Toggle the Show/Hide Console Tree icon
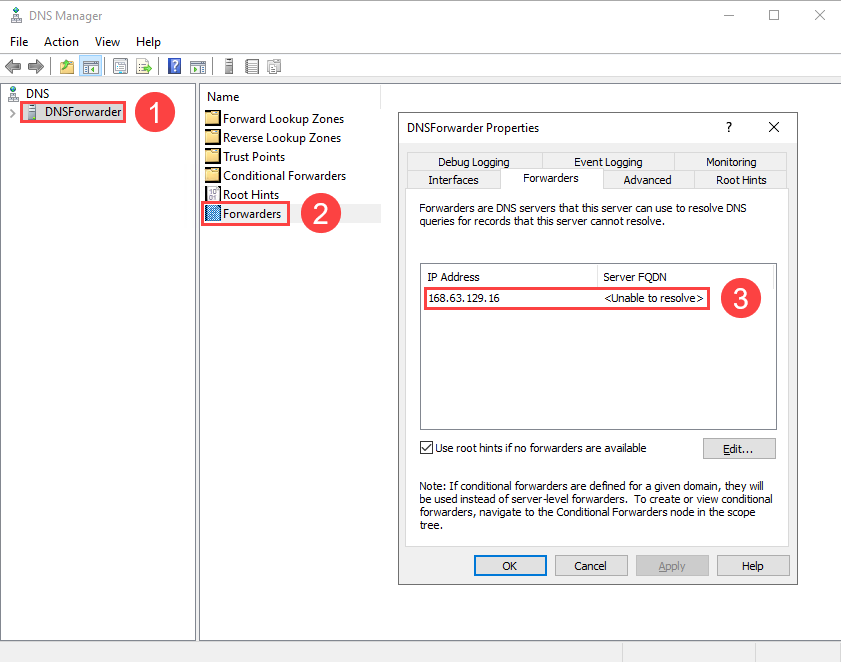The height and width of the screenshot is (662, 841). [x=91, y=66]
